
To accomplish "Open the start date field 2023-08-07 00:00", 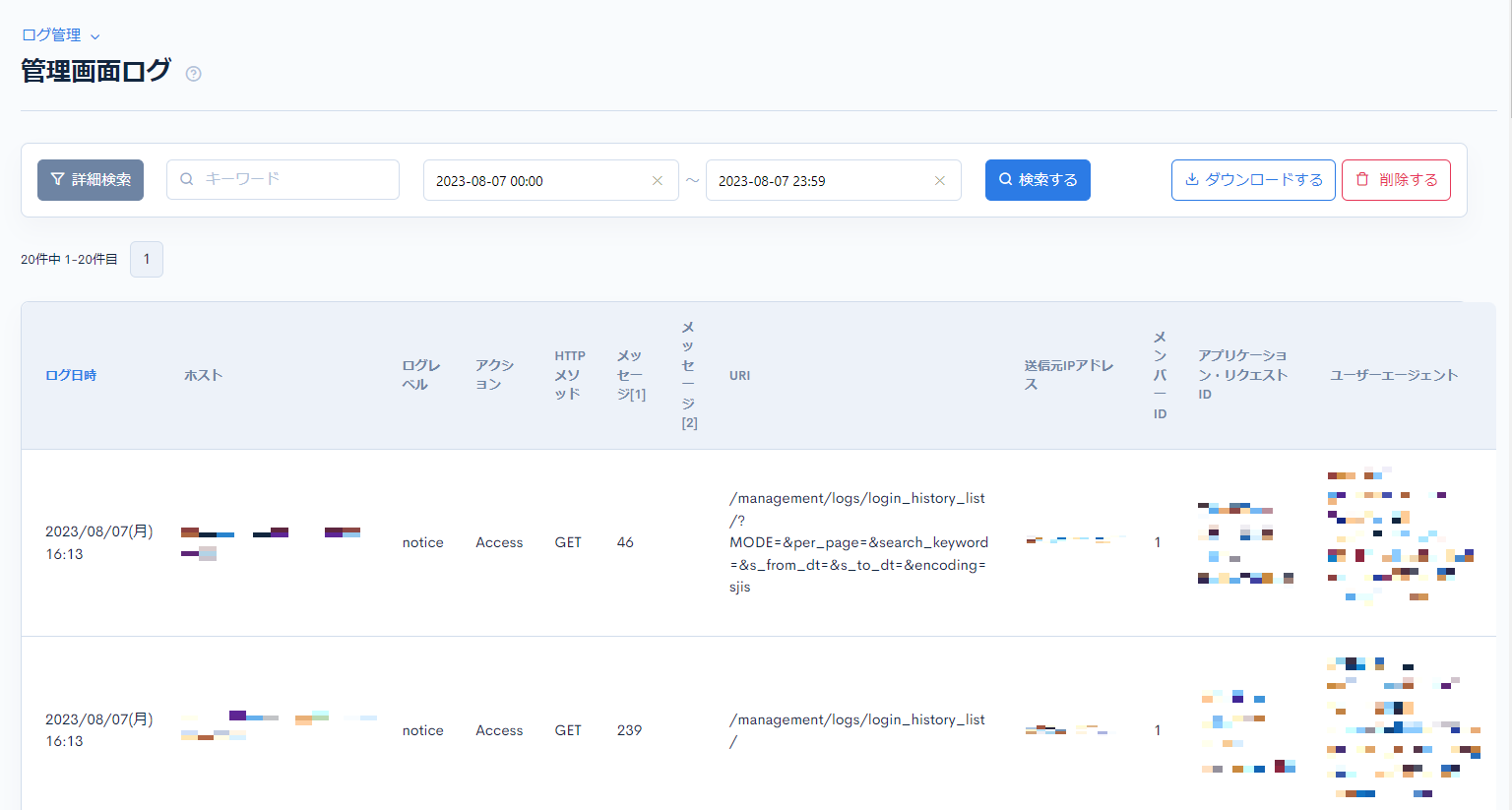I will coord(550,180).
